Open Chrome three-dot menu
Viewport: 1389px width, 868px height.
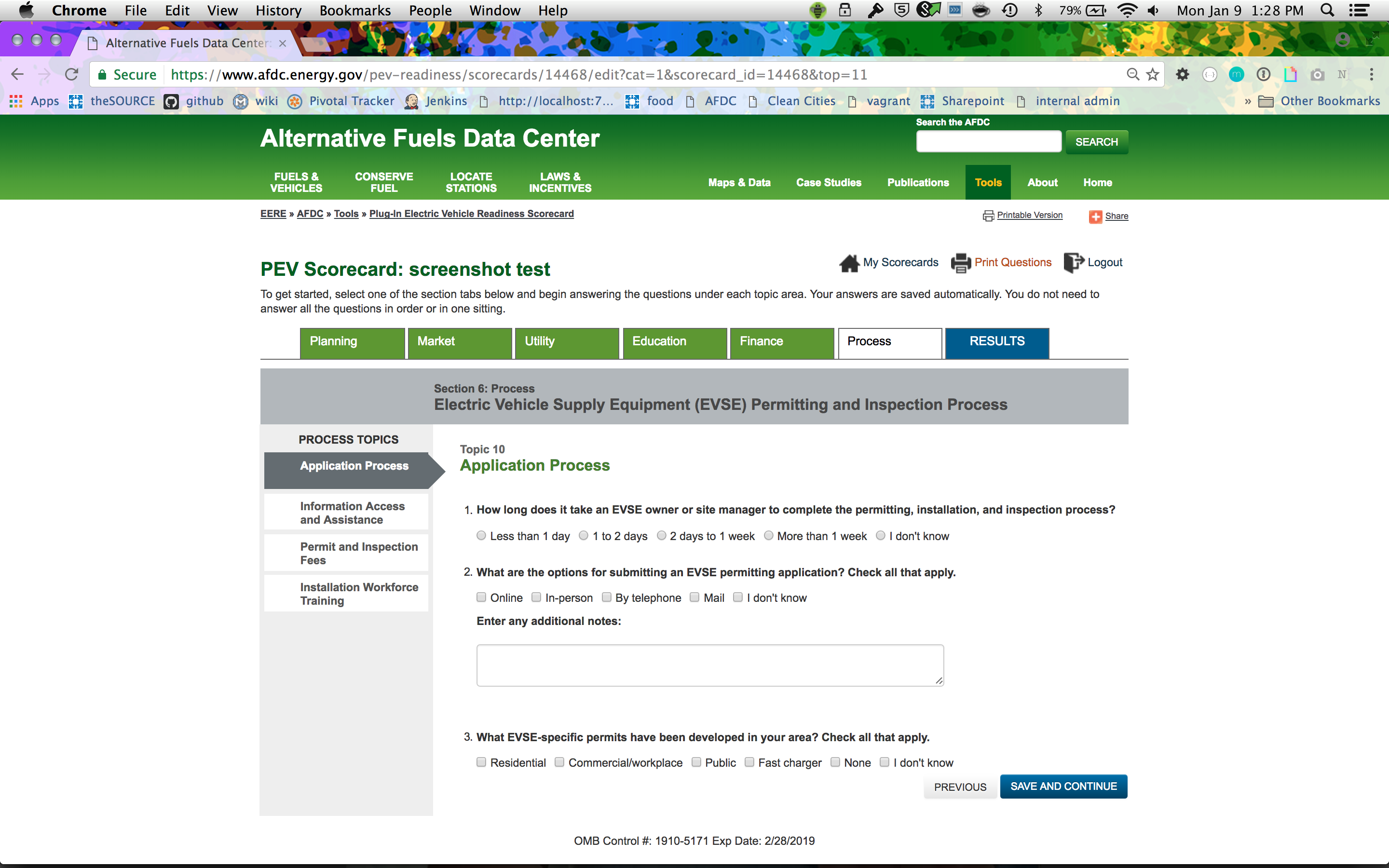(x=1371, y=75)
